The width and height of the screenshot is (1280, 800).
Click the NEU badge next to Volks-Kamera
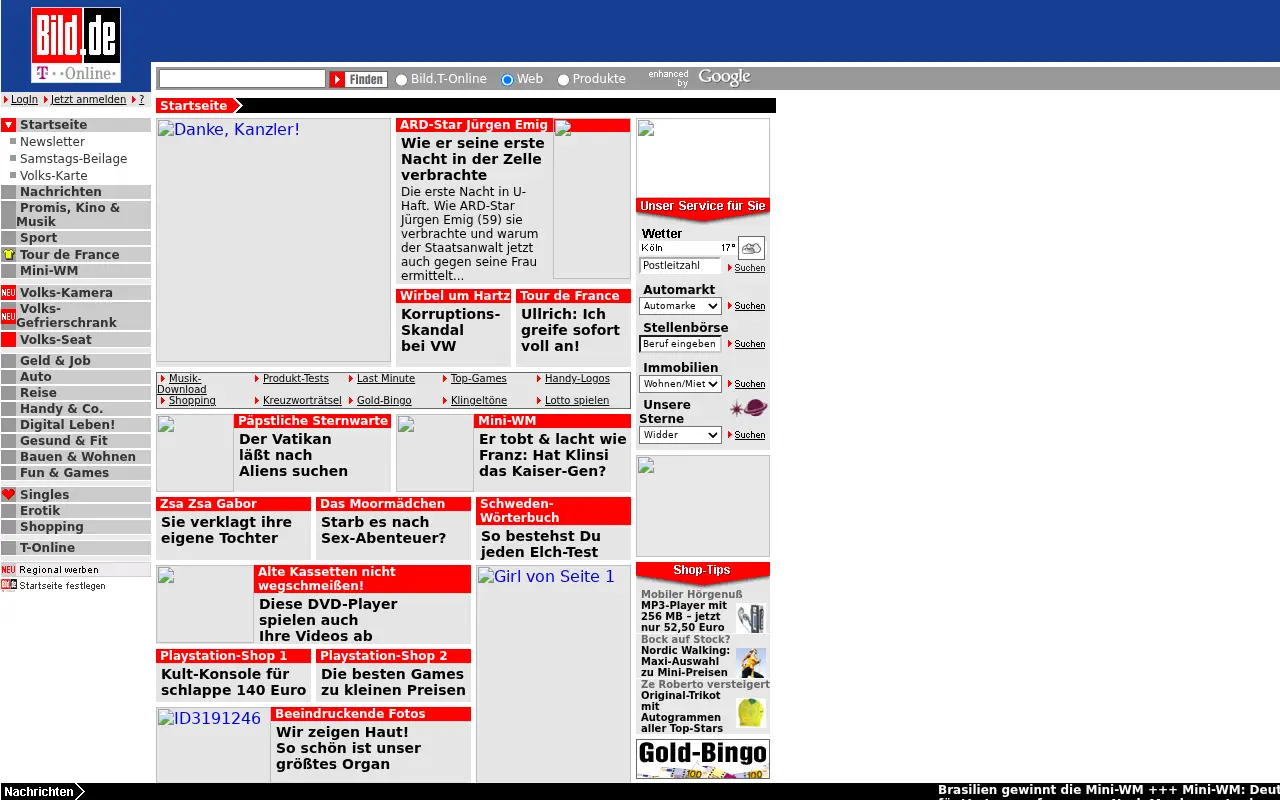[8, 293]
